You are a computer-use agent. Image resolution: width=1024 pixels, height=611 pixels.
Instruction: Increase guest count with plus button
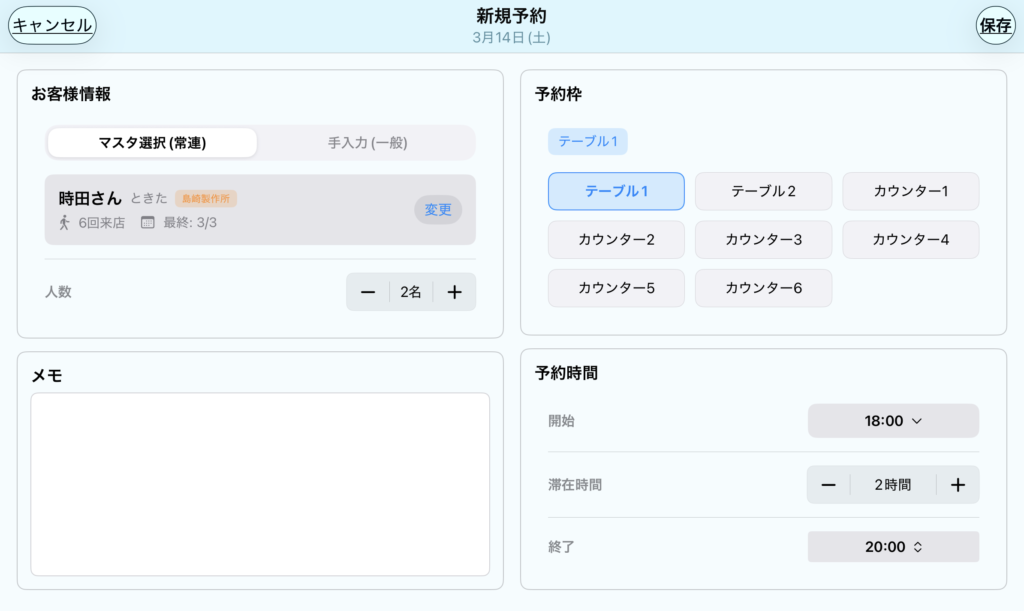click(454, 292)
